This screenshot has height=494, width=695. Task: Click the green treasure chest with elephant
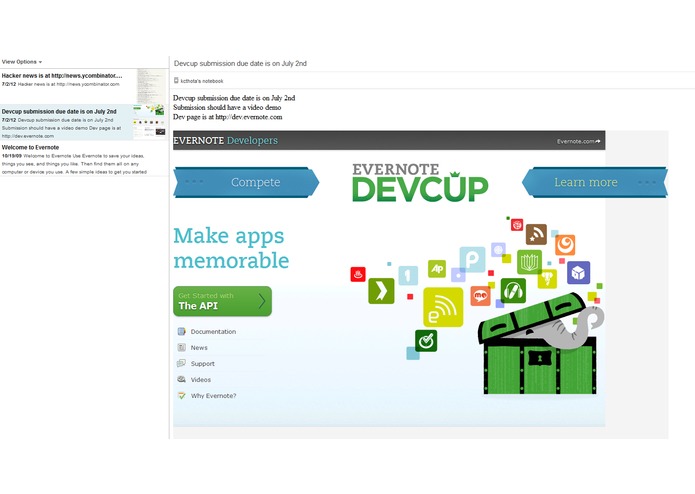pos(540,344)
